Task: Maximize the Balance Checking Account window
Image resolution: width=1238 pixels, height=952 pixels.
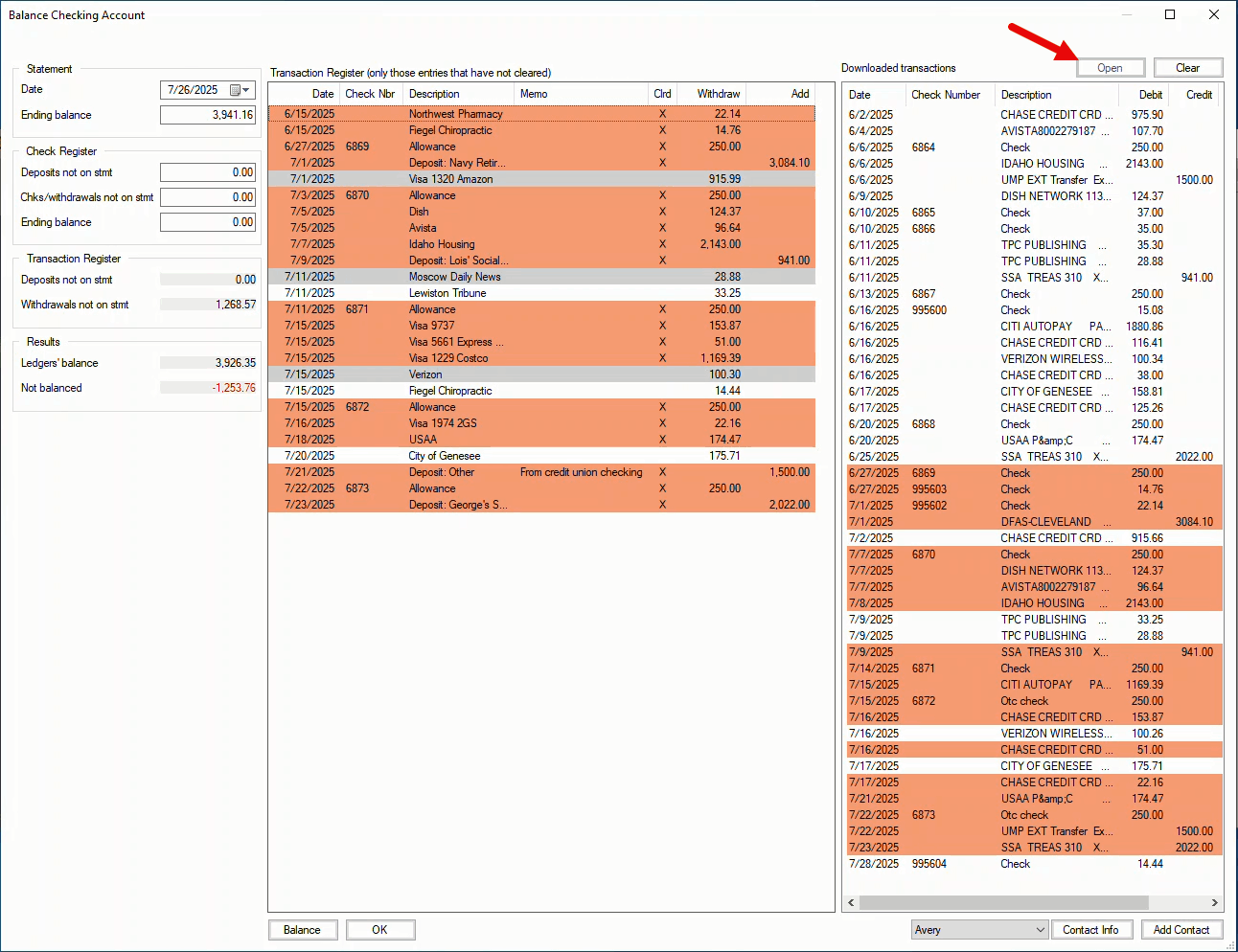Action: coord(1170,14)
